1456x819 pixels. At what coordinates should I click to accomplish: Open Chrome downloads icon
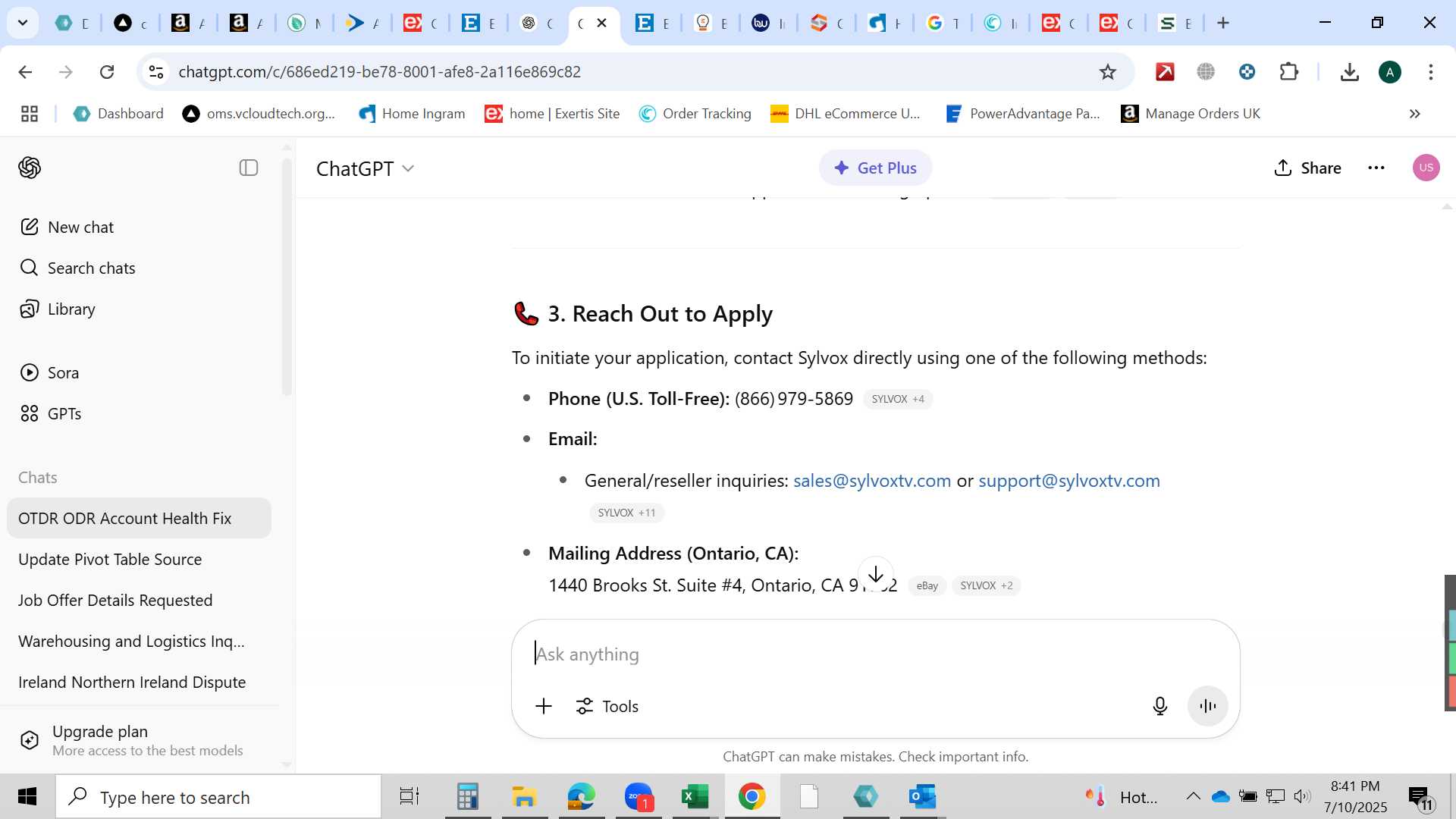tap(1349, 71)
